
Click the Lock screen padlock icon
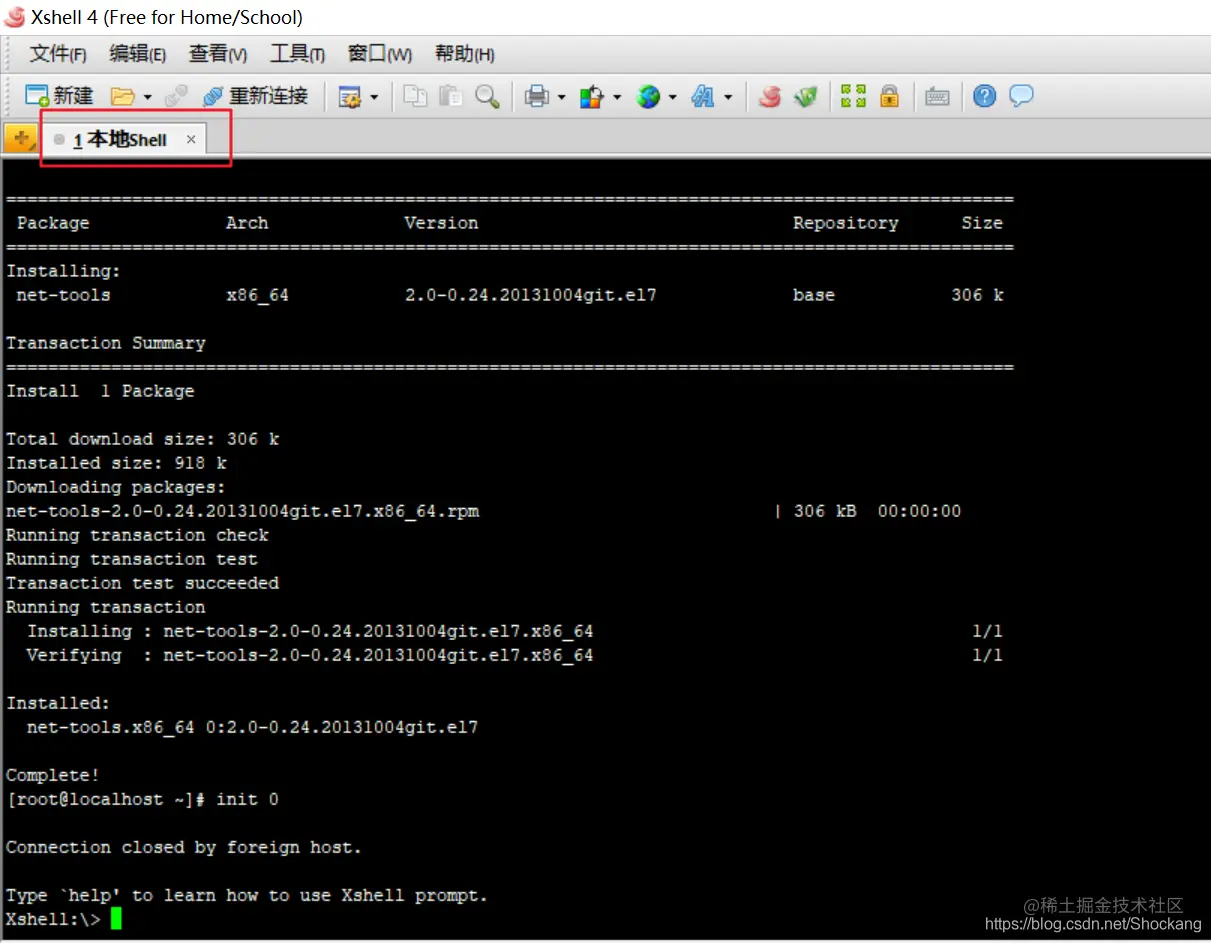(x=888, y=96)
